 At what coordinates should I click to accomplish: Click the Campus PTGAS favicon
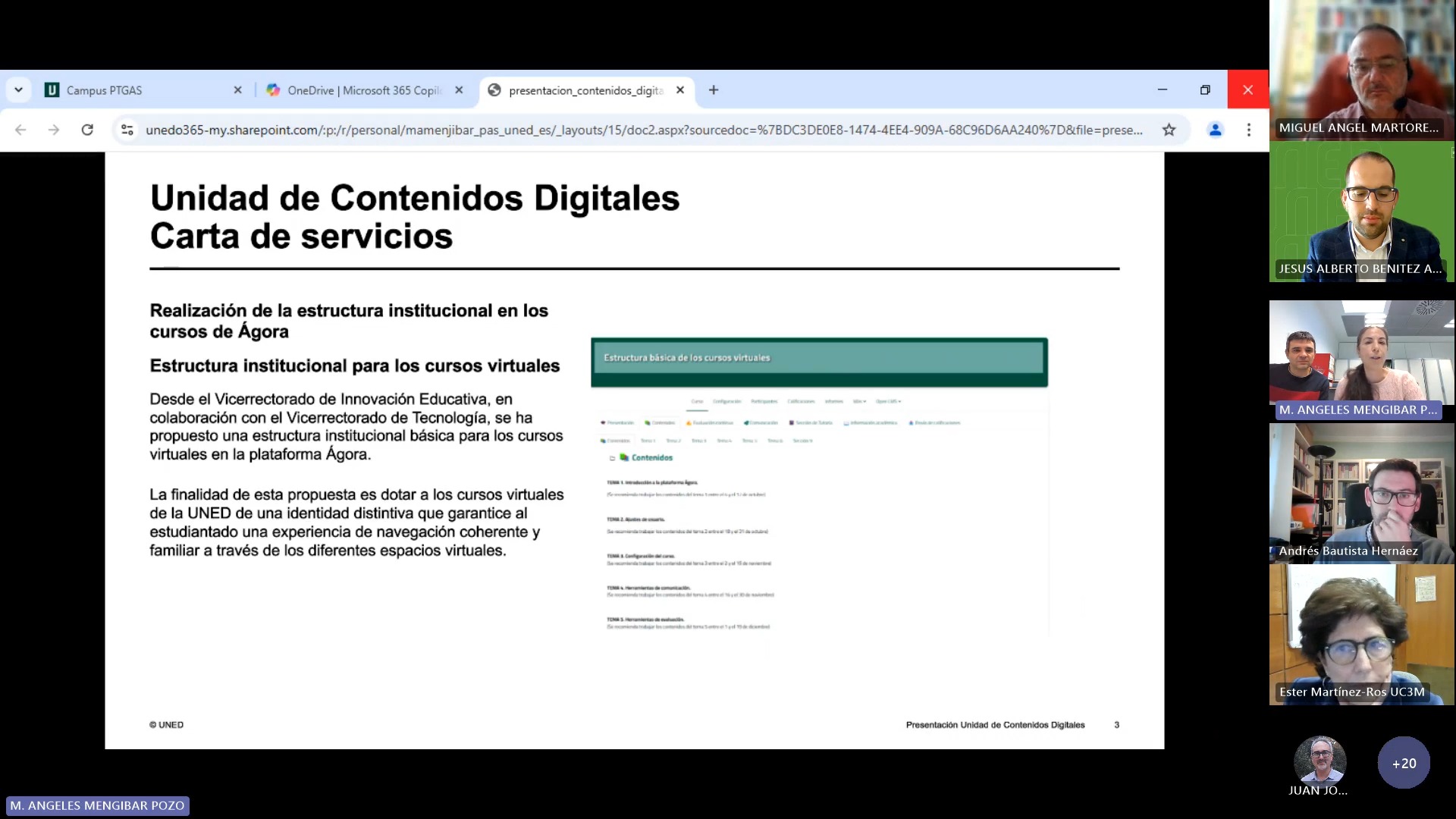pos(52,90)
